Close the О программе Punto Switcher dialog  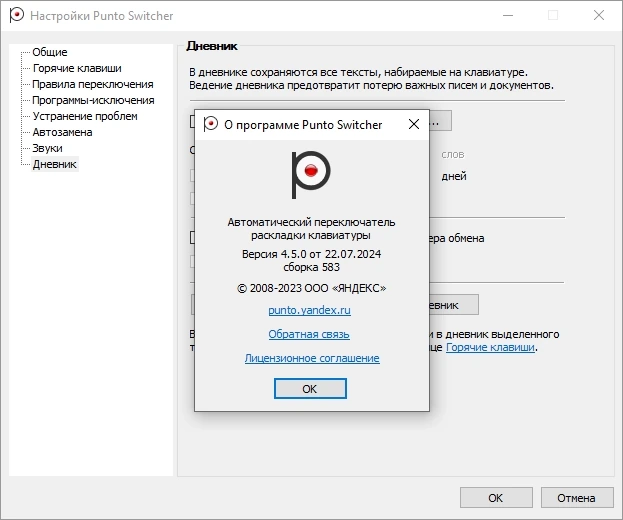pyautogui.click(x=414, y=124)
